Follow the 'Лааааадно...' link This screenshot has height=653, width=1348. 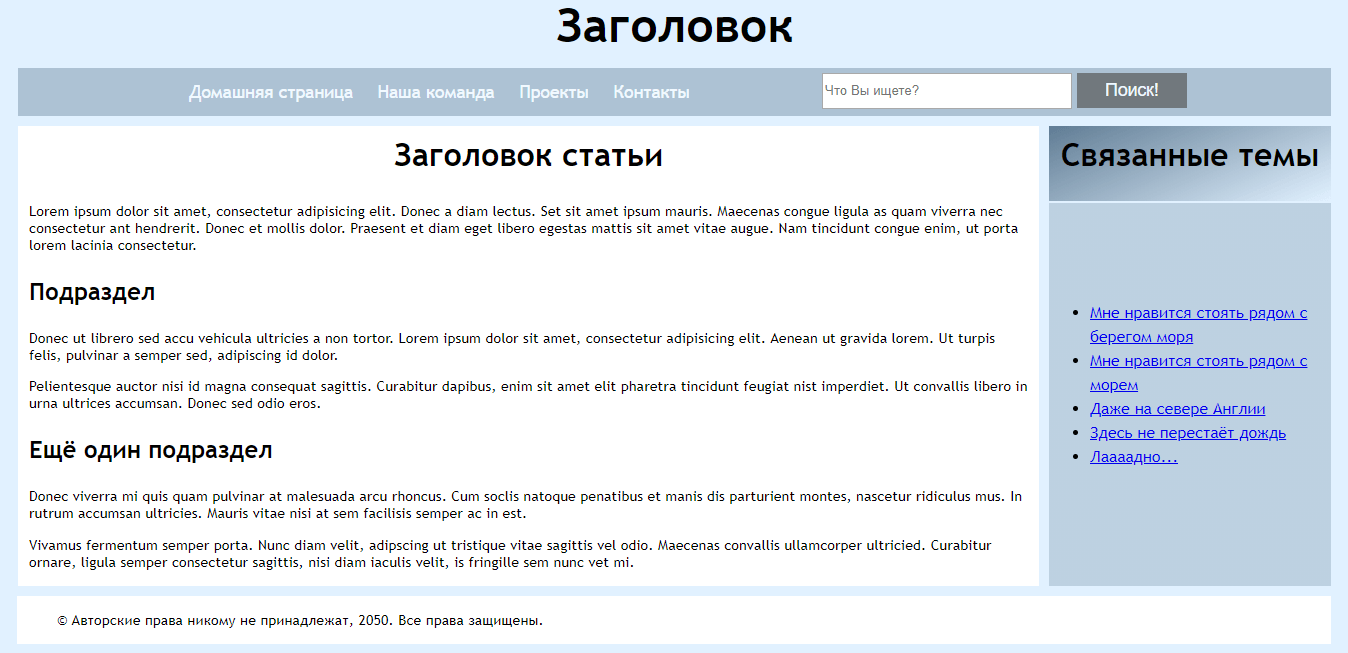coord(1133,457)
